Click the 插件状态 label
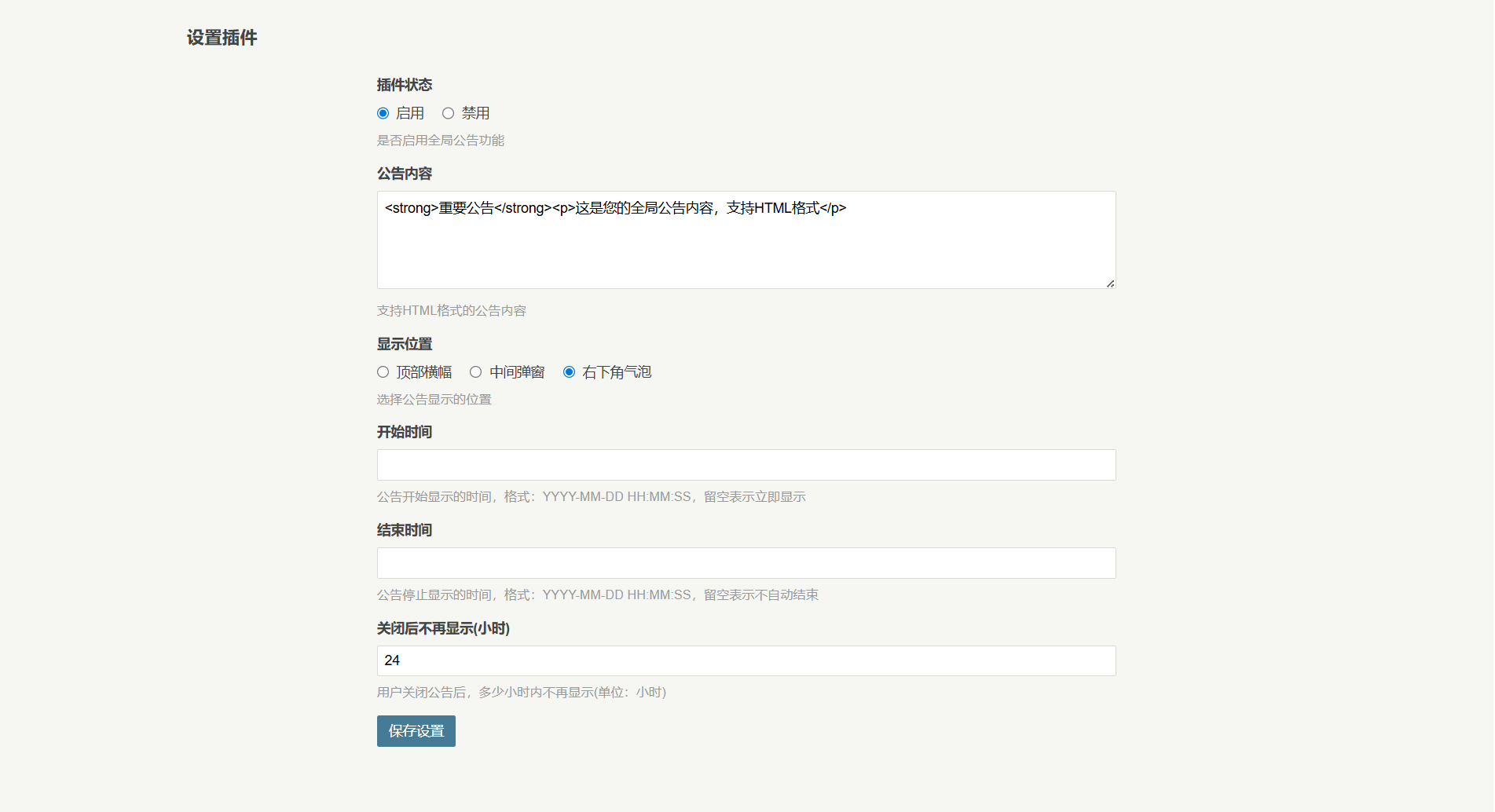The image size is (1495, 812). click(x=405, y=85)
